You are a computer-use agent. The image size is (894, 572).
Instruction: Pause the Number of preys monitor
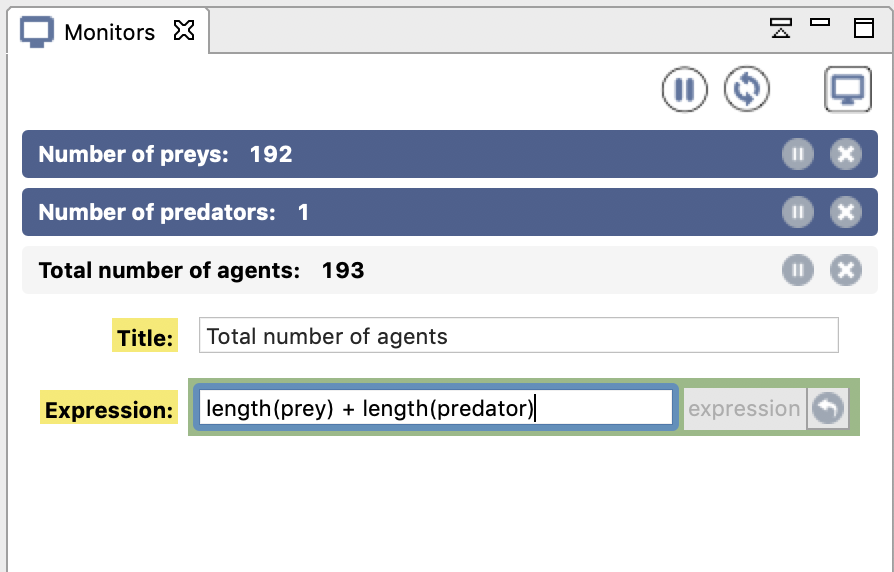[798, 154]
